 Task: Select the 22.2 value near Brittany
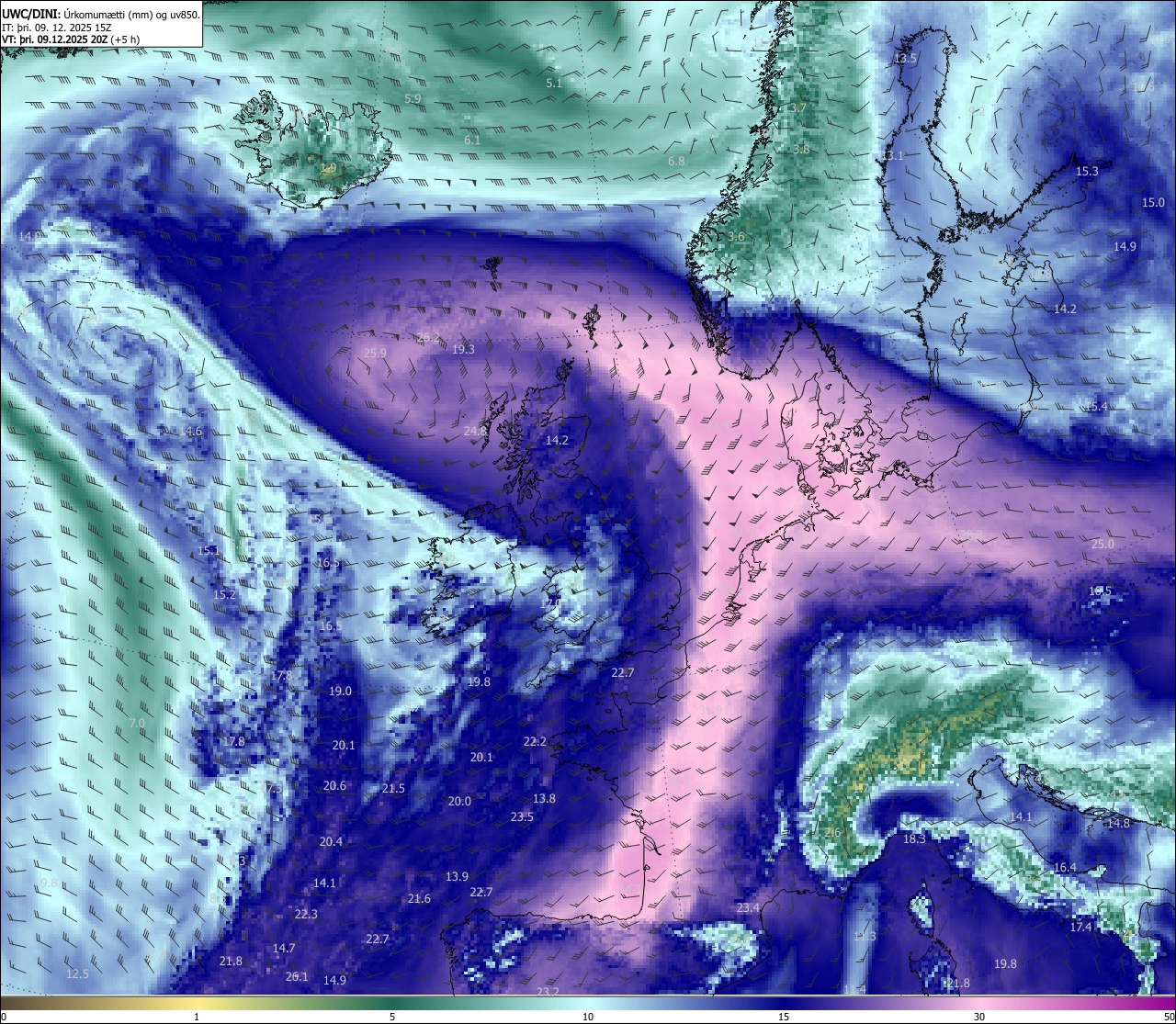[535, 741]
